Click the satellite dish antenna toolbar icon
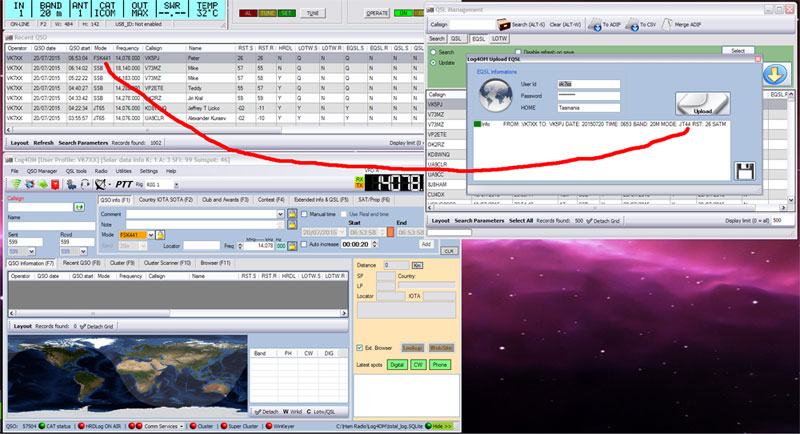 coord(101,184)
